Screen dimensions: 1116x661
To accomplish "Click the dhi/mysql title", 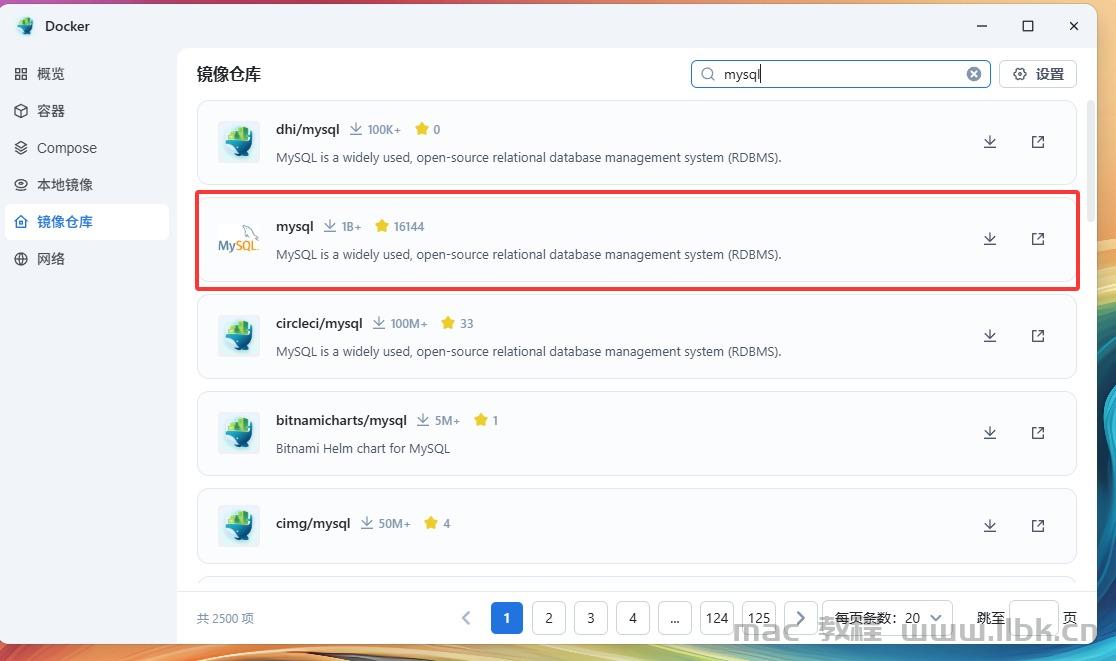I will tap(307, 129).
